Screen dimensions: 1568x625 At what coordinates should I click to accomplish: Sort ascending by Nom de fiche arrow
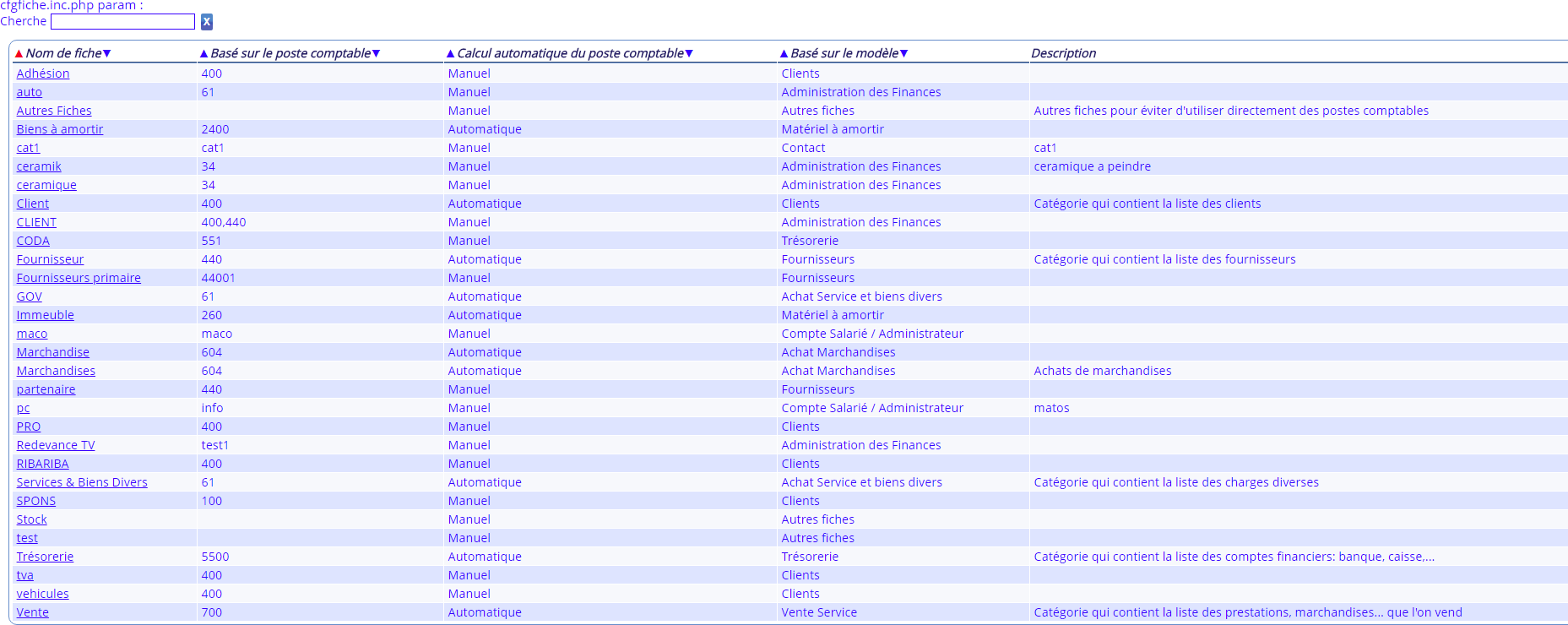(x=19, y=53)
